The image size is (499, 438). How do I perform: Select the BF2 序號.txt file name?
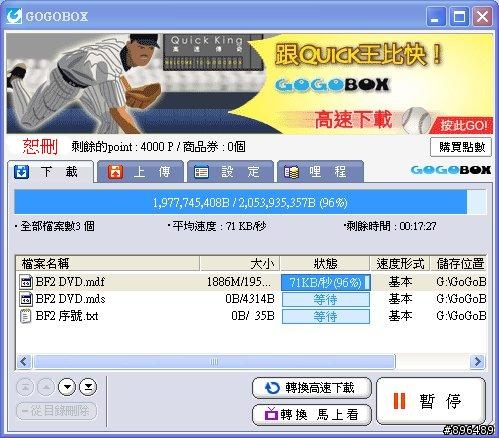click(x=67, y=316)
